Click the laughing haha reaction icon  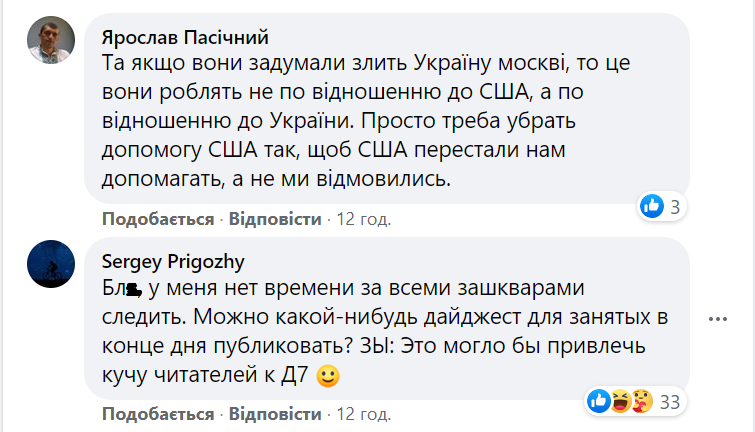(x=621, y=402)
